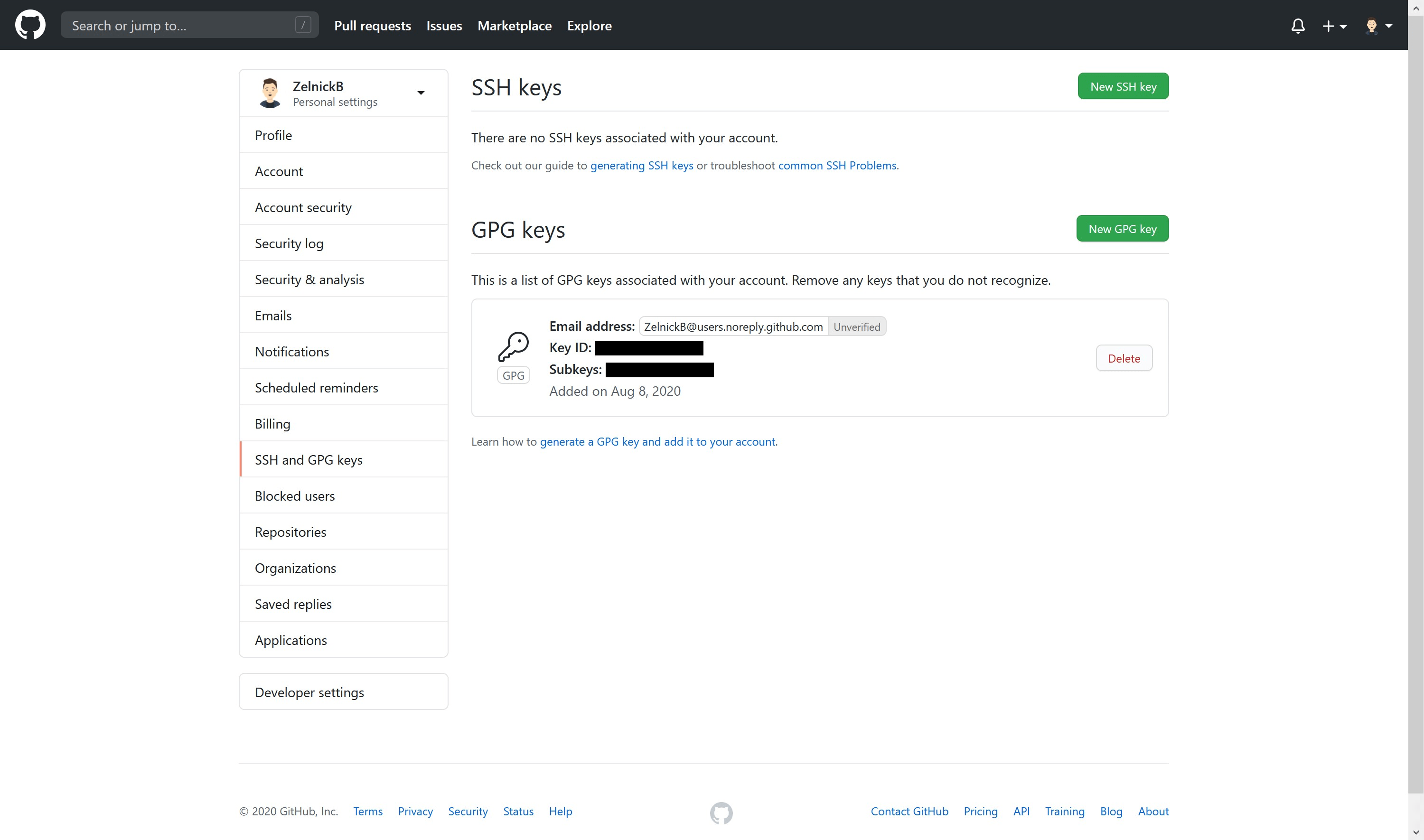Go to Marketplace in top navigation
Viewport: 1424px width, 840px height.
pos(514,26)
